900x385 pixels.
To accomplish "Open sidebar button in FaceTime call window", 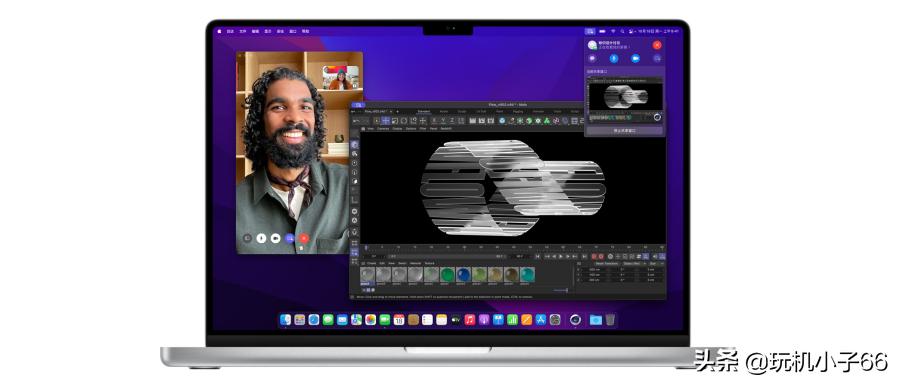I will 247,238.
